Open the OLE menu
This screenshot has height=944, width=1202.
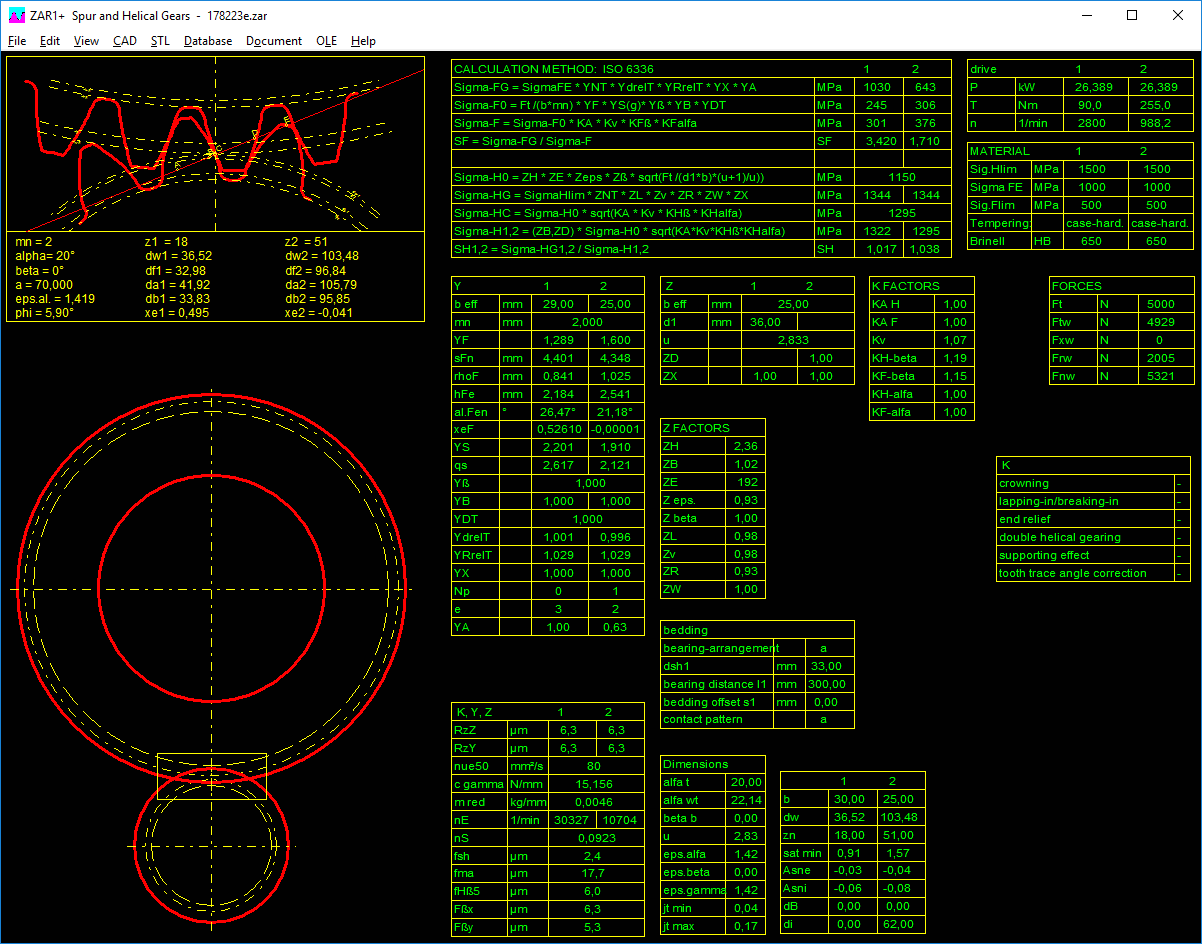pos(326,41)
